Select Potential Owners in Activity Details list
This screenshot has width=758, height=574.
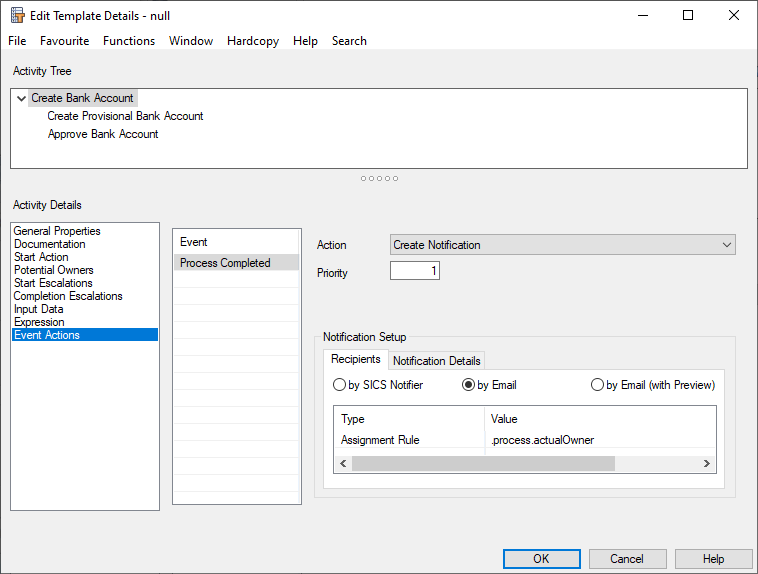point(54,270)
